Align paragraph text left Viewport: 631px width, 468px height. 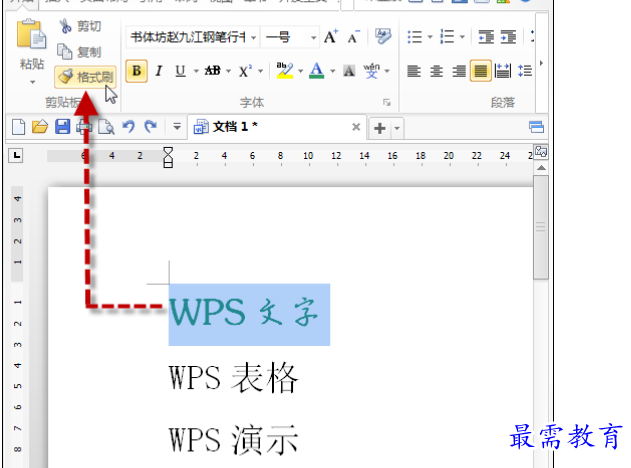click(x=414, y=71)
